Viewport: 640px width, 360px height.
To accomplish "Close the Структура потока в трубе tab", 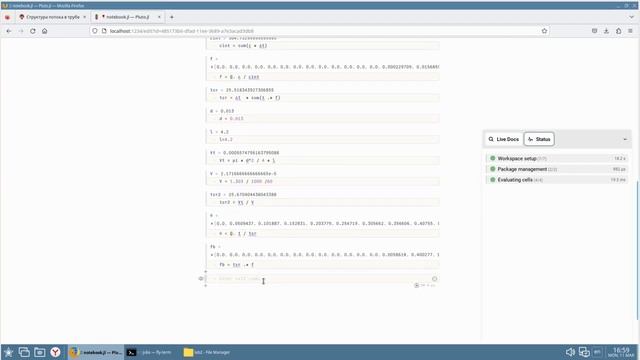I will 84,17.
